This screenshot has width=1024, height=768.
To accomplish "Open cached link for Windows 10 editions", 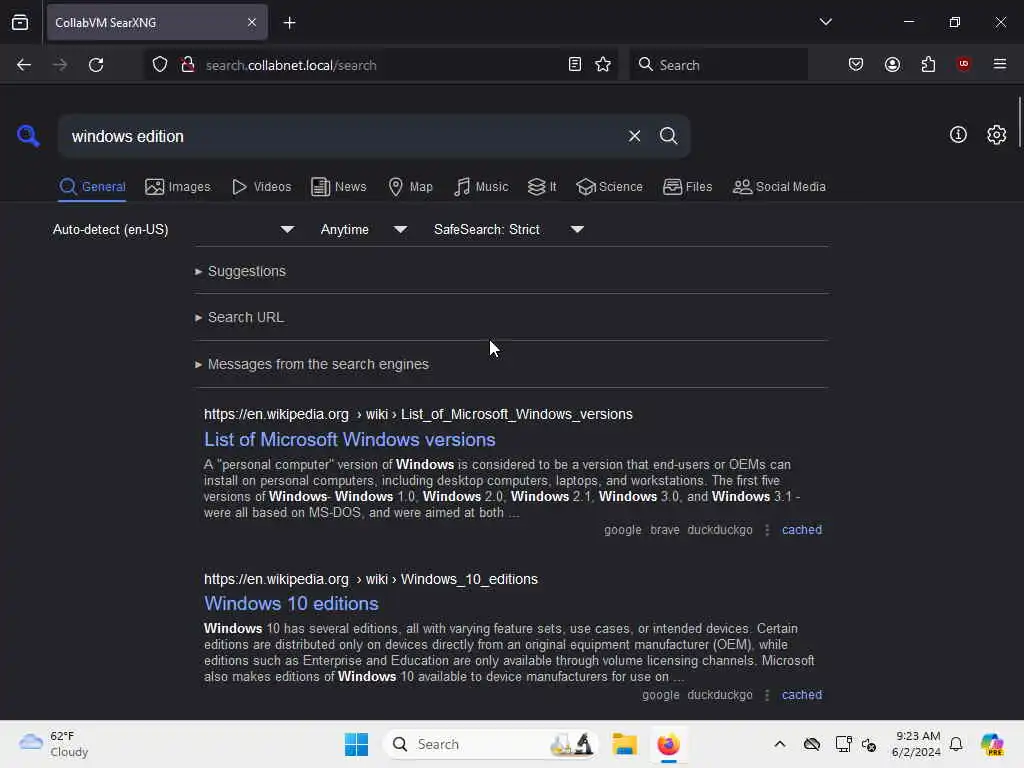I will pyautogui.click(x=802, y=695).
